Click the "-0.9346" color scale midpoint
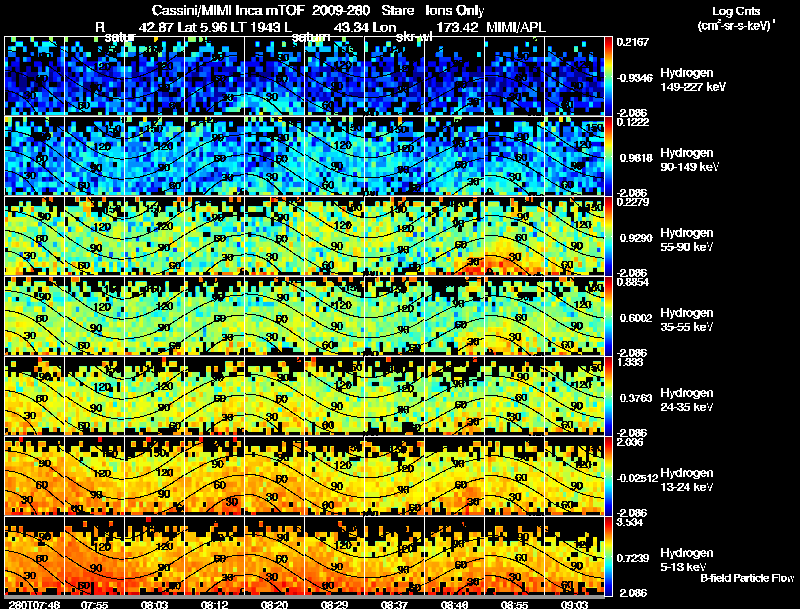 pyautogui.click(x=634, y=78)
